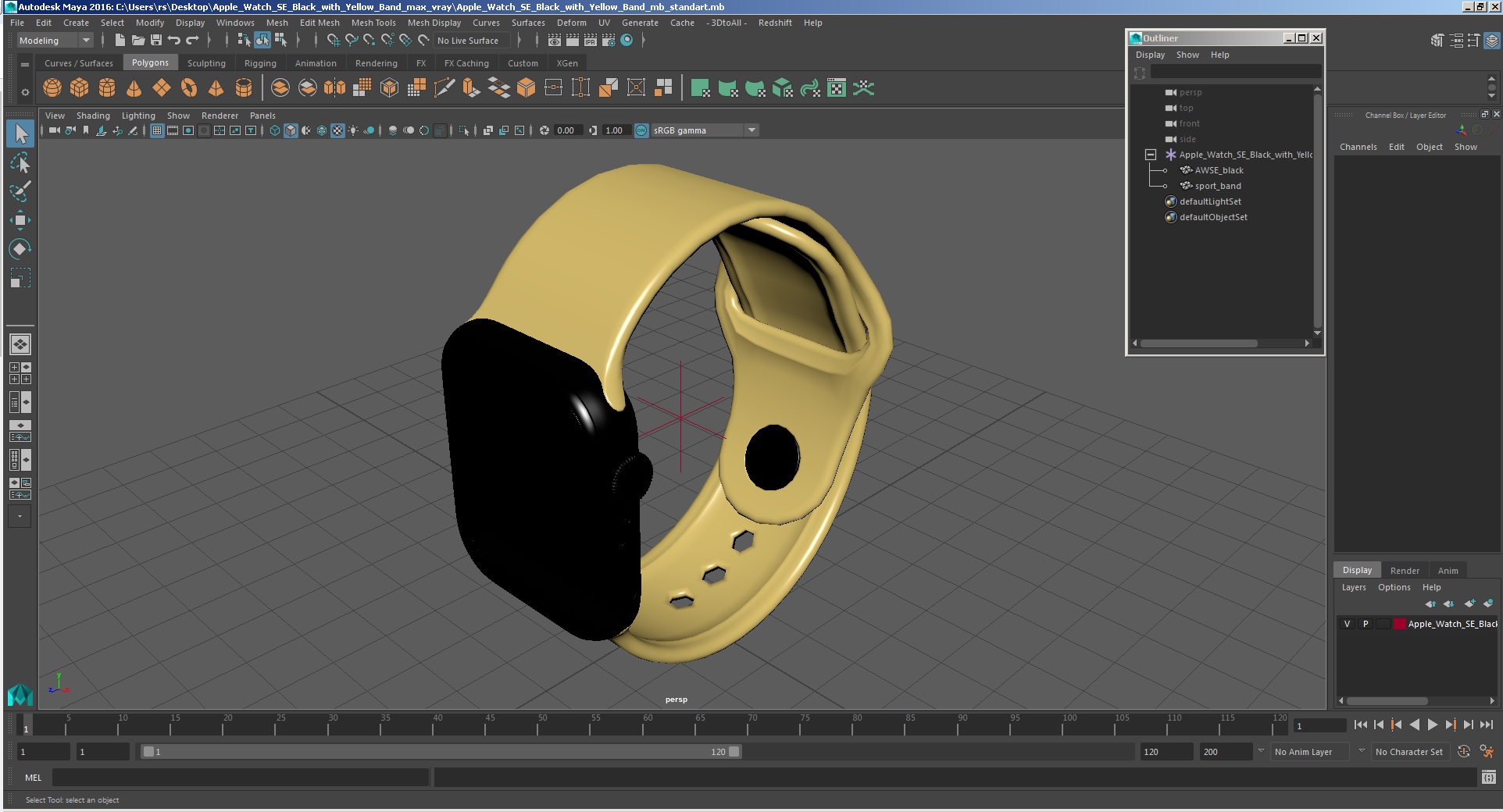Open the Modeling menu set dropdown
The image size is (1503, 812).
(x=55, y=41)
